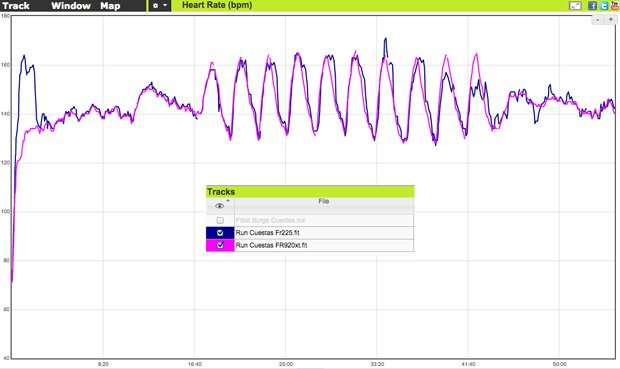Screen dimensions: 620x369
Task: Open the YouTube icon
Action: click(615, 6)
